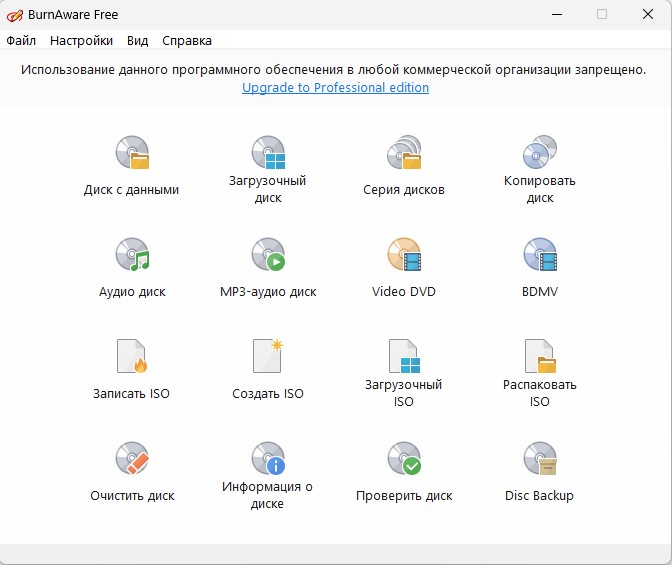This screenshot has width=672, height=565.
Task: Open the Распаковать ISO icon
Action: point(540,356)
